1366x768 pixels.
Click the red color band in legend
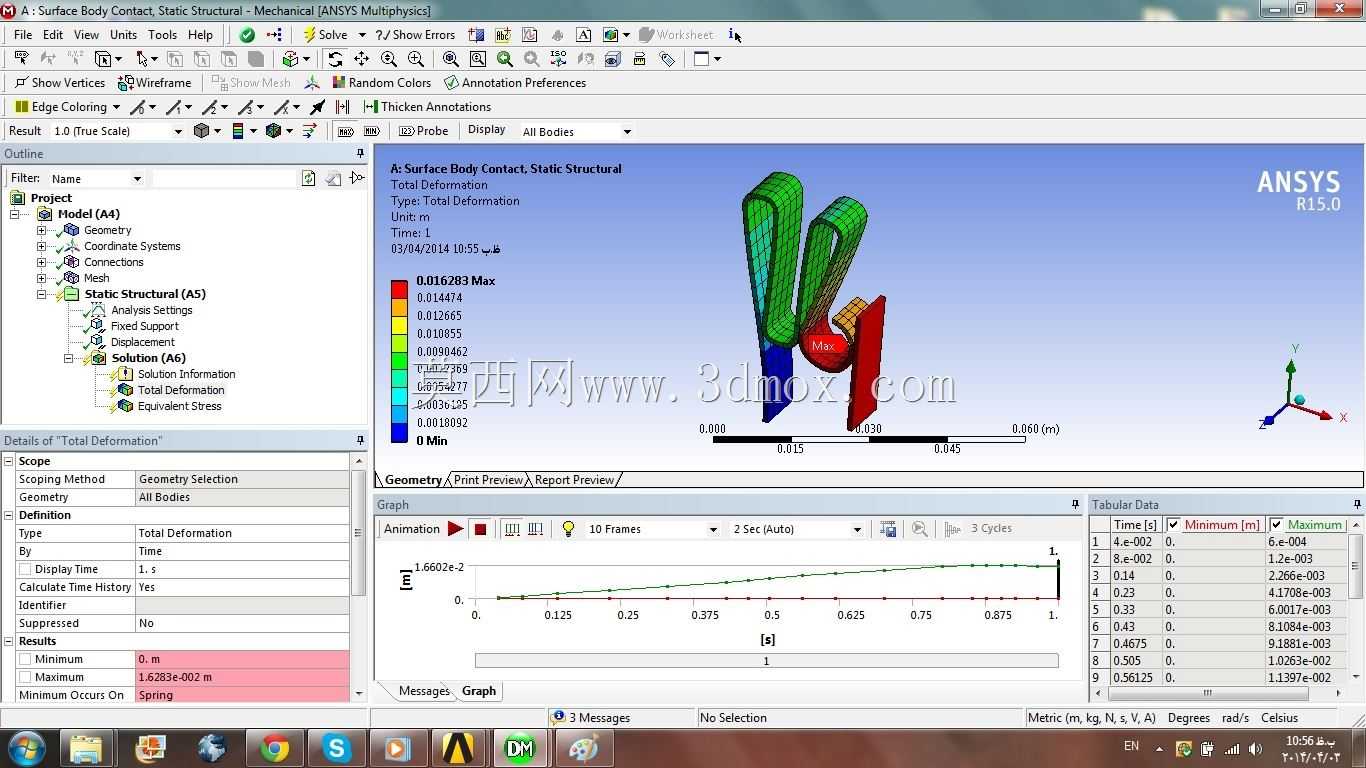(399, 290)
